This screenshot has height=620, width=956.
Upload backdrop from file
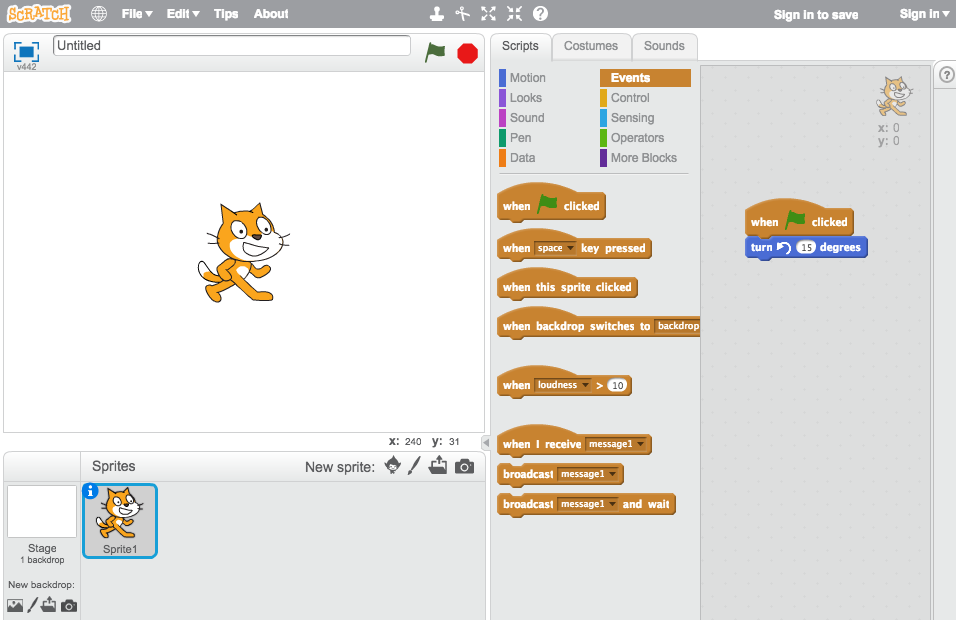pos(49,605)
